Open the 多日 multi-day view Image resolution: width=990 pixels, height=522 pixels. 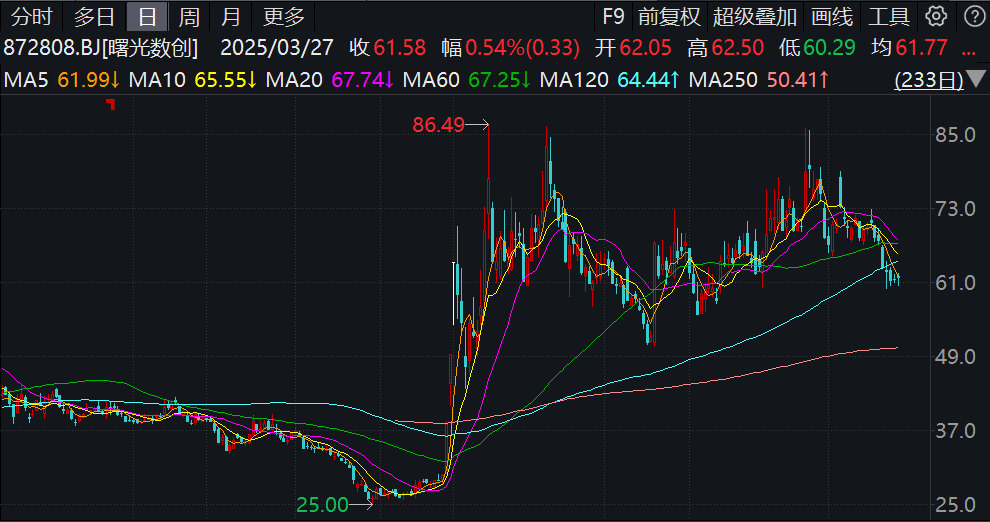click(94, 16)
